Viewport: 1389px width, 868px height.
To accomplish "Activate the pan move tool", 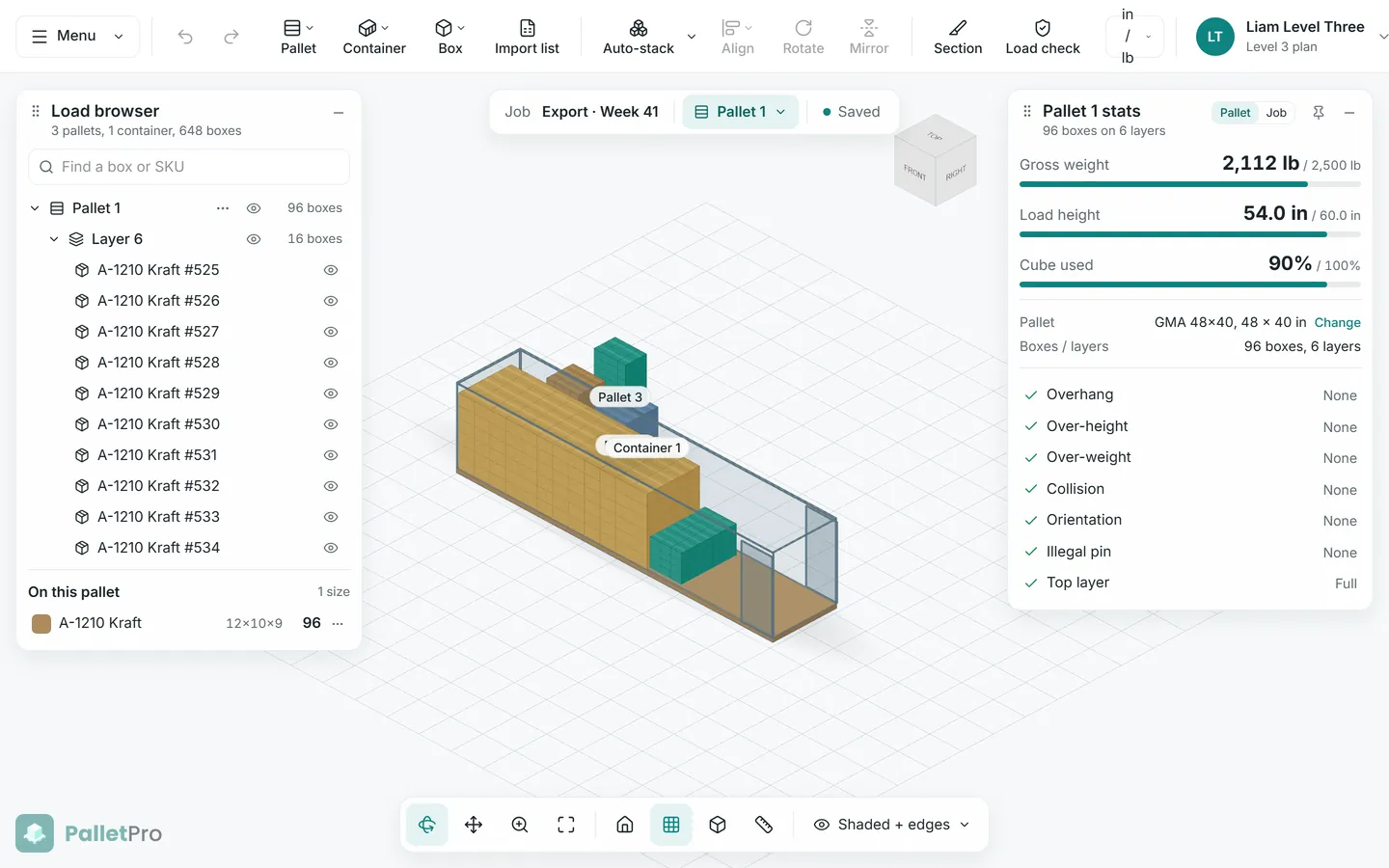I will (474, 825).
